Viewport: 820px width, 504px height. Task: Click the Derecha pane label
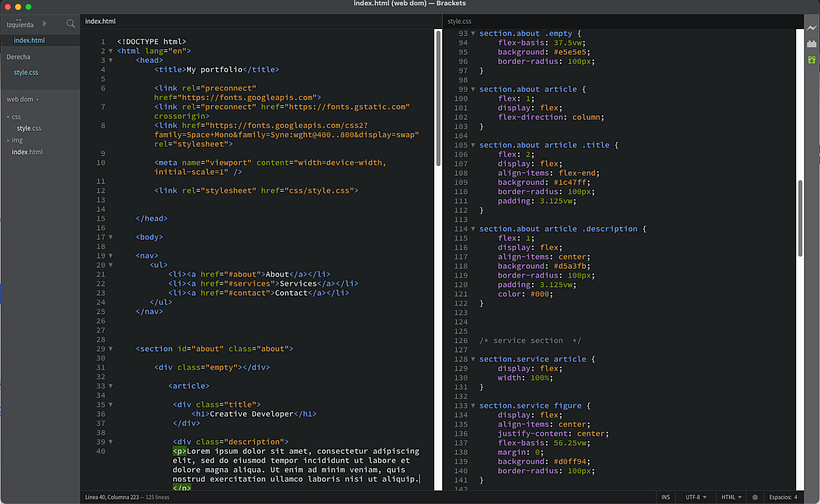pyautogui.click(x=18, y=57)
